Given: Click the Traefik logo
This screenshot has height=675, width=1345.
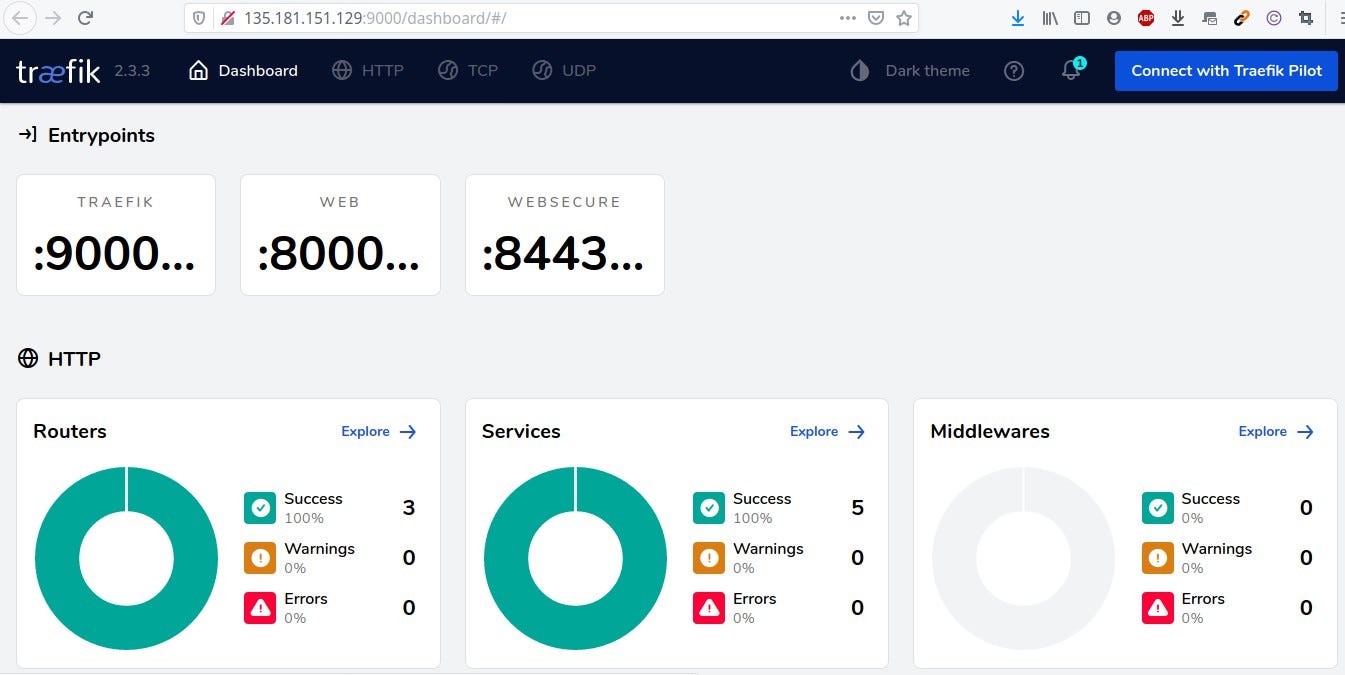Looking at the screenshot, I should point(58,71).
